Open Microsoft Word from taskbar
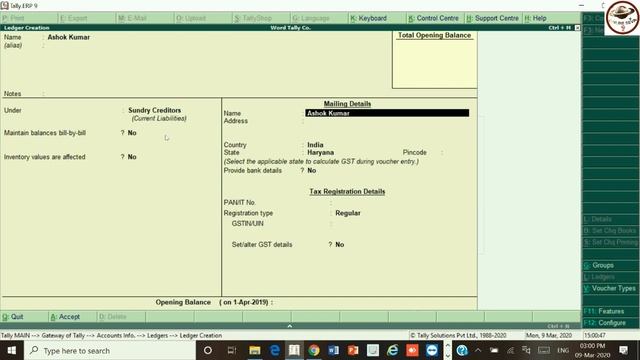 tap(333, 350)
